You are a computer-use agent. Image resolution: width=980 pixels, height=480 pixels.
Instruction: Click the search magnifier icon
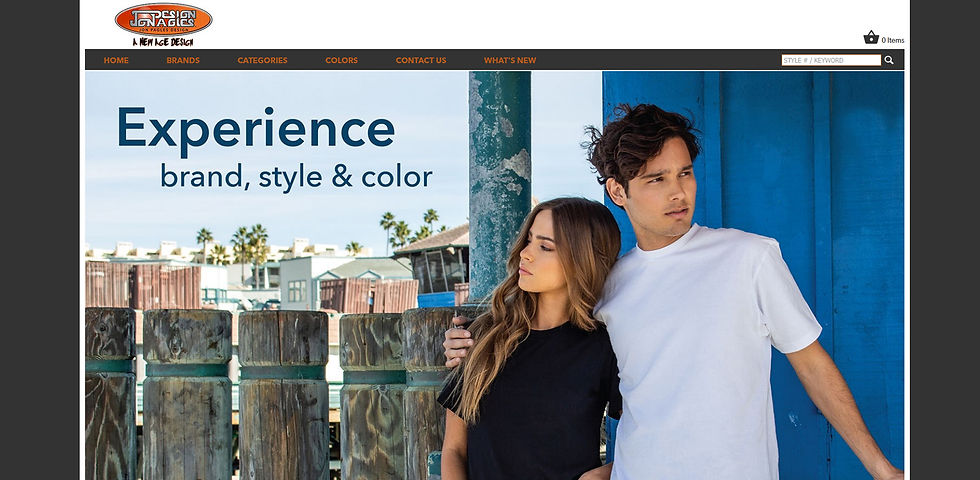(889, 60)
